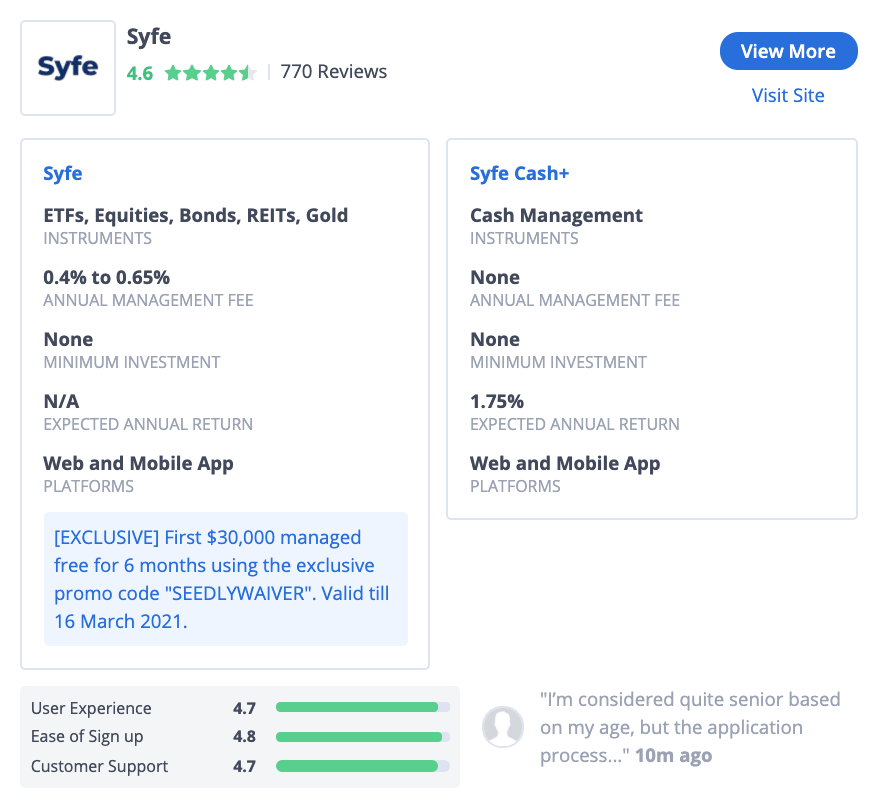Click the 10m ago timestamp

673,756
